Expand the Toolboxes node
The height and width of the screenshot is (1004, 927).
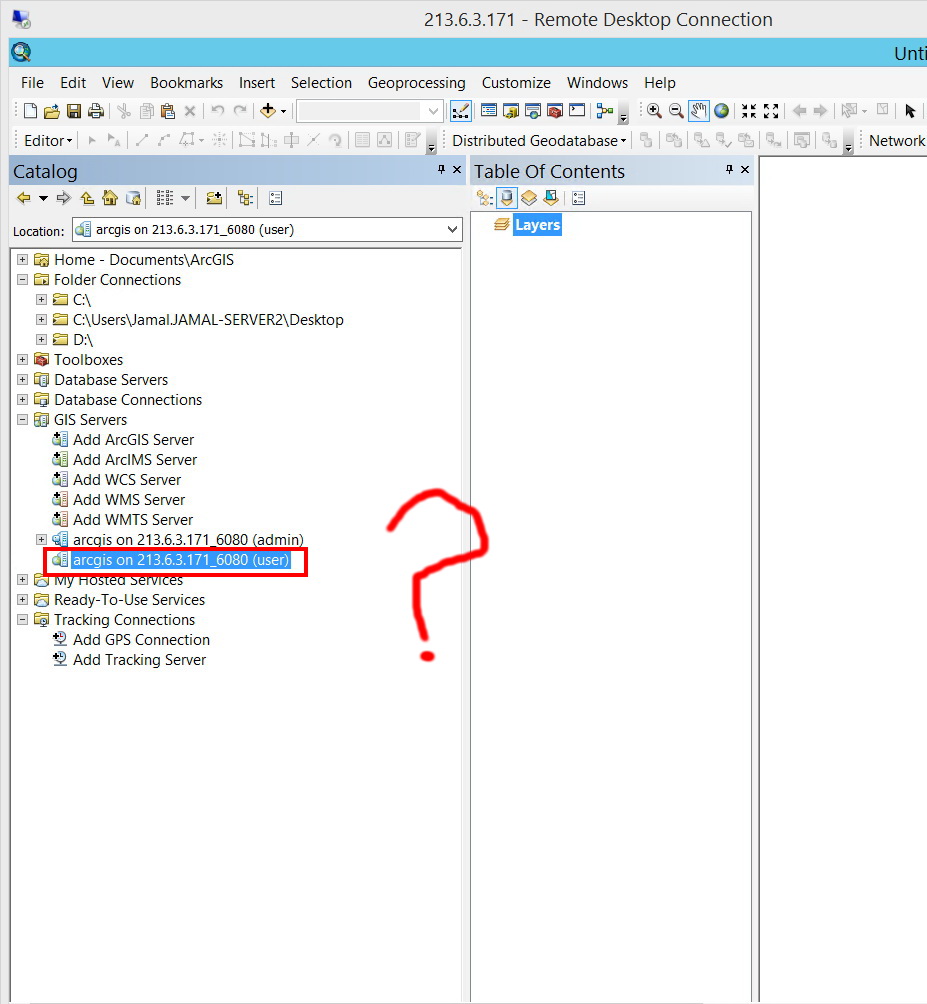click(22, 359)
